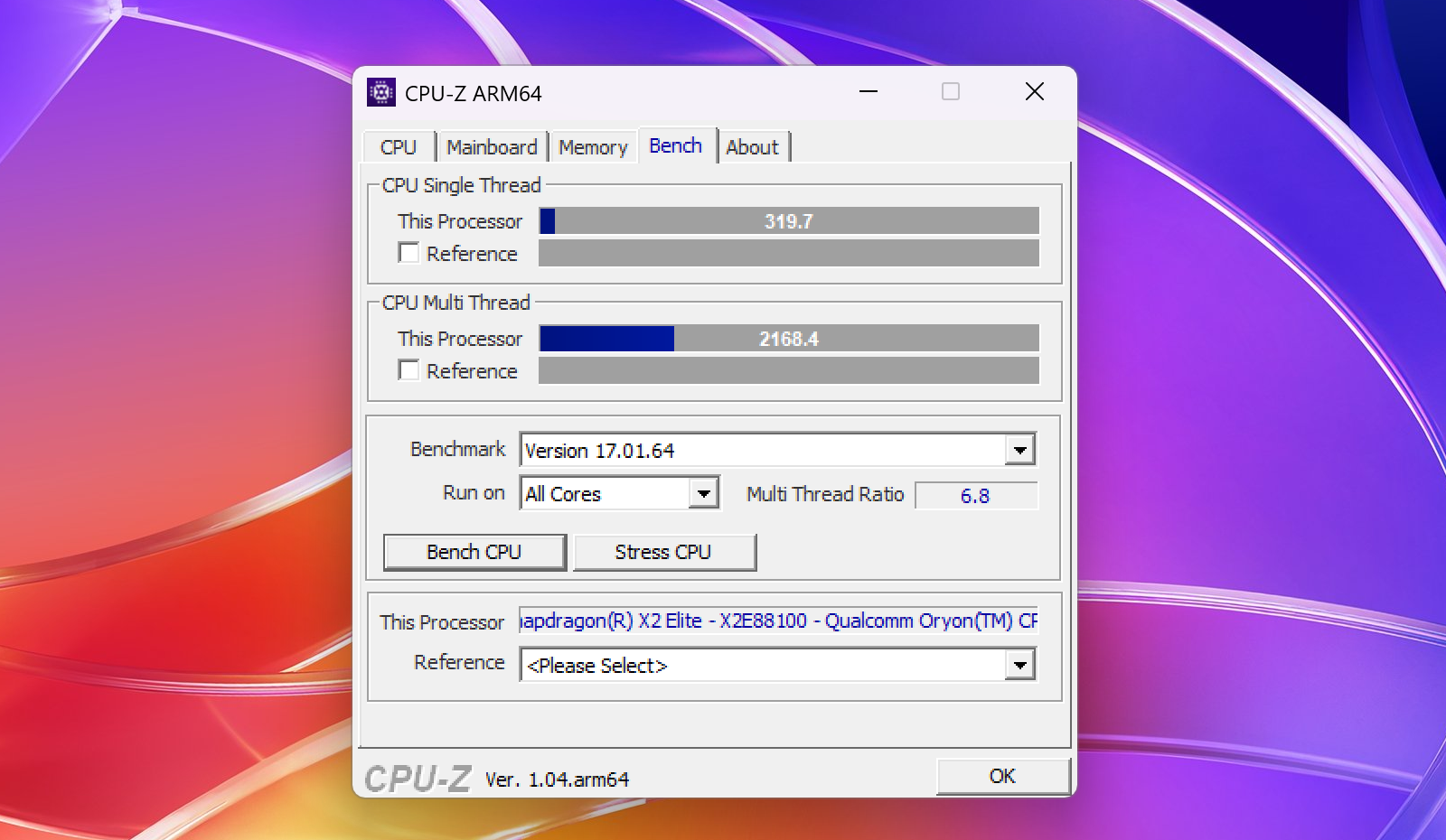Click the Multi Thread Reference empty bar
1446x840 pixels.
[789, 370]
